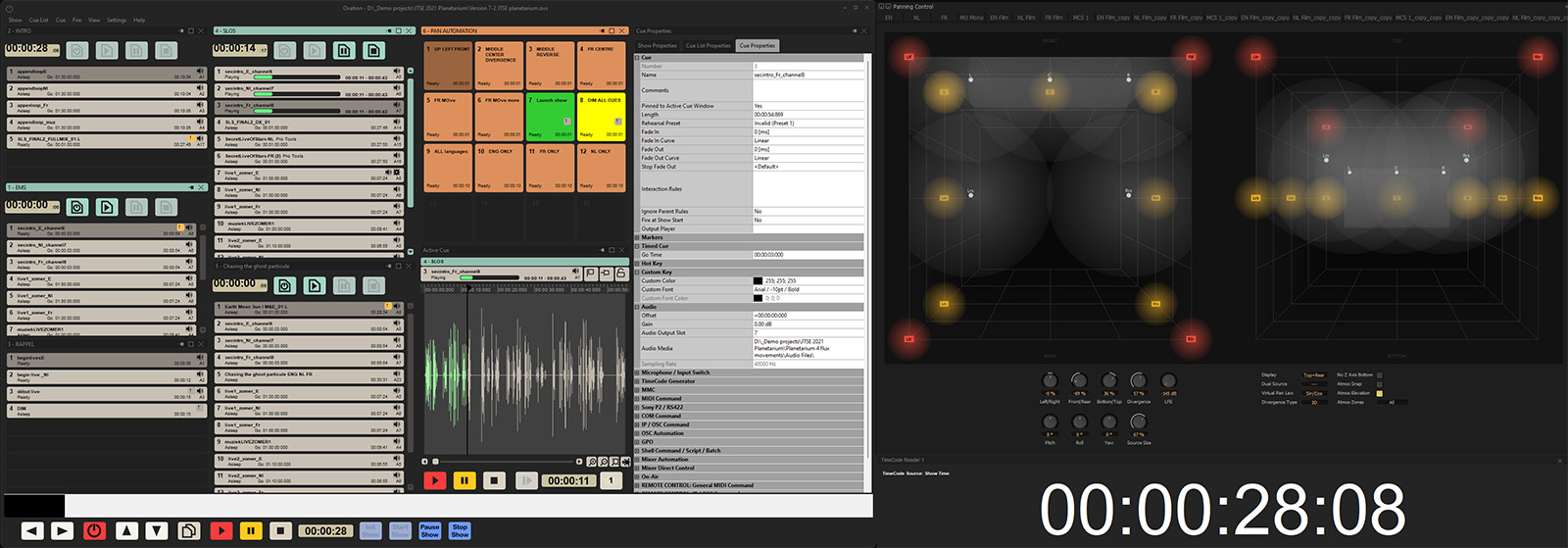Click the up triangle in bottom bar
1568x548 pixels.
tap(126, 530)
